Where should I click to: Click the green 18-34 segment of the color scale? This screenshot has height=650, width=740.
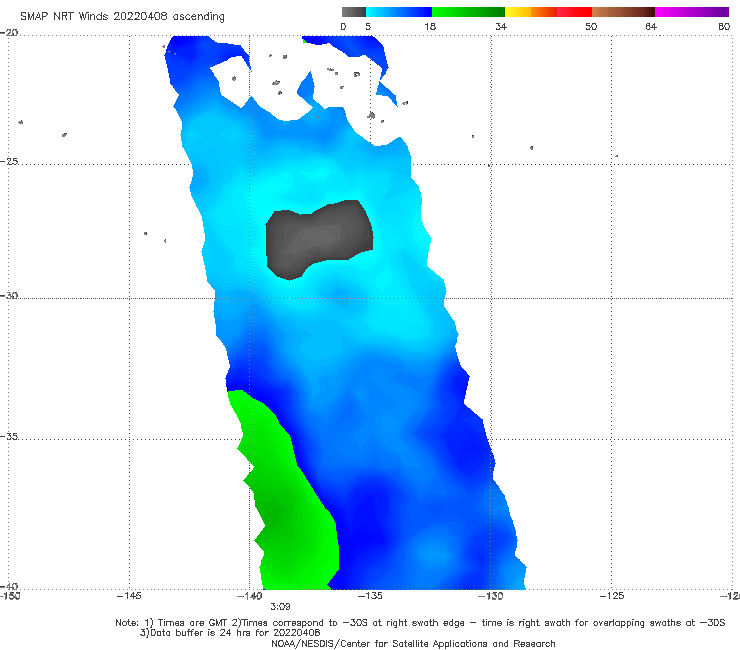468,12
